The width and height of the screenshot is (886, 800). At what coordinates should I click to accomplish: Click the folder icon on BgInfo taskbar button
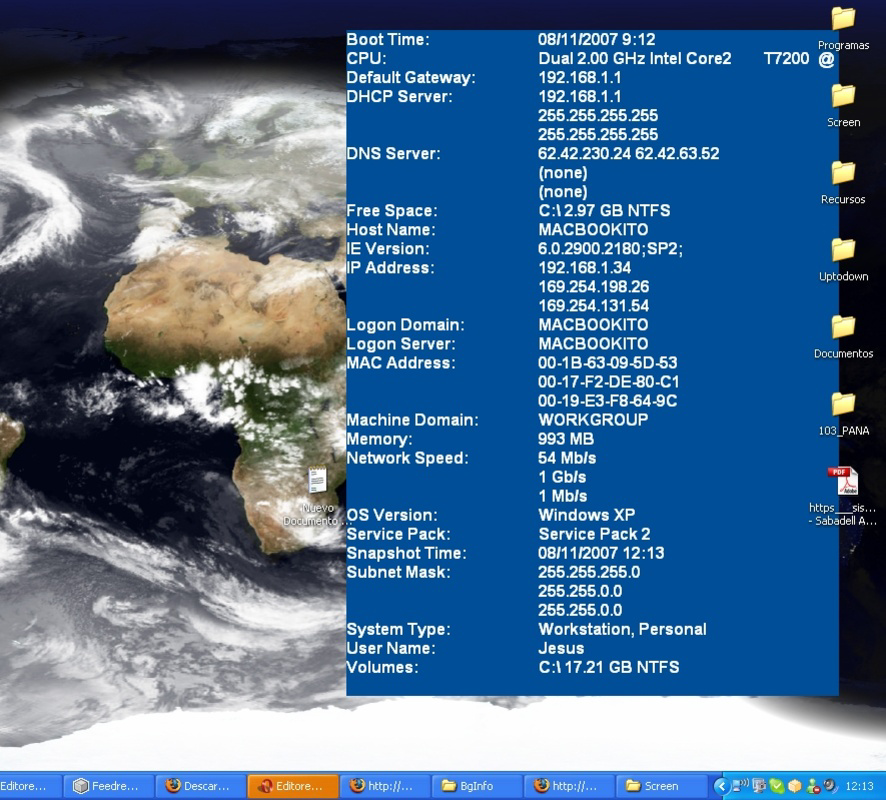(449, 786)
